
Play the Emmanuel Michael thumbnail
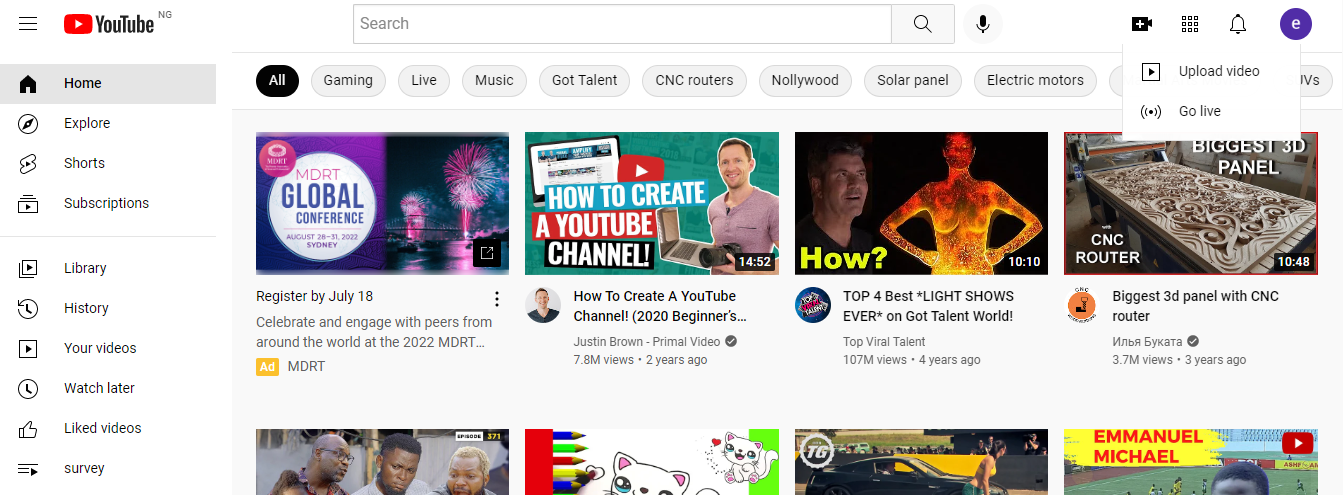tap(1191, 462)
